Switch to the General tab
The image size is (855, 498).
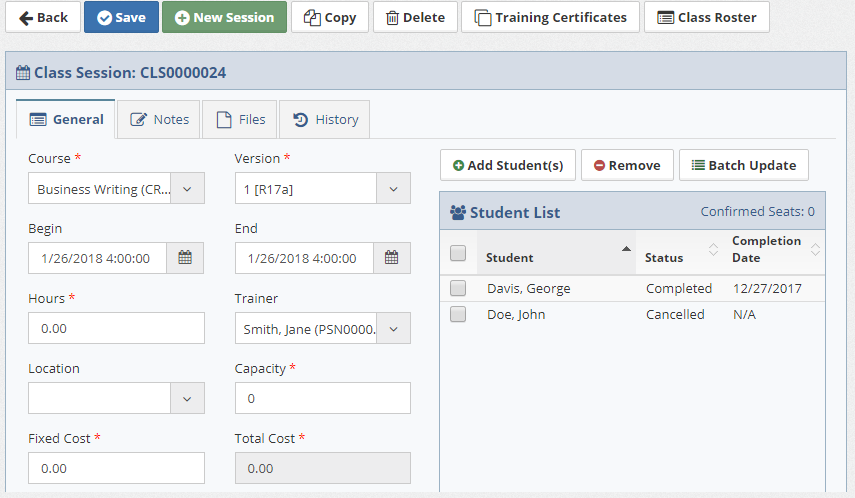pyautogui.click(x=66, y=119)
